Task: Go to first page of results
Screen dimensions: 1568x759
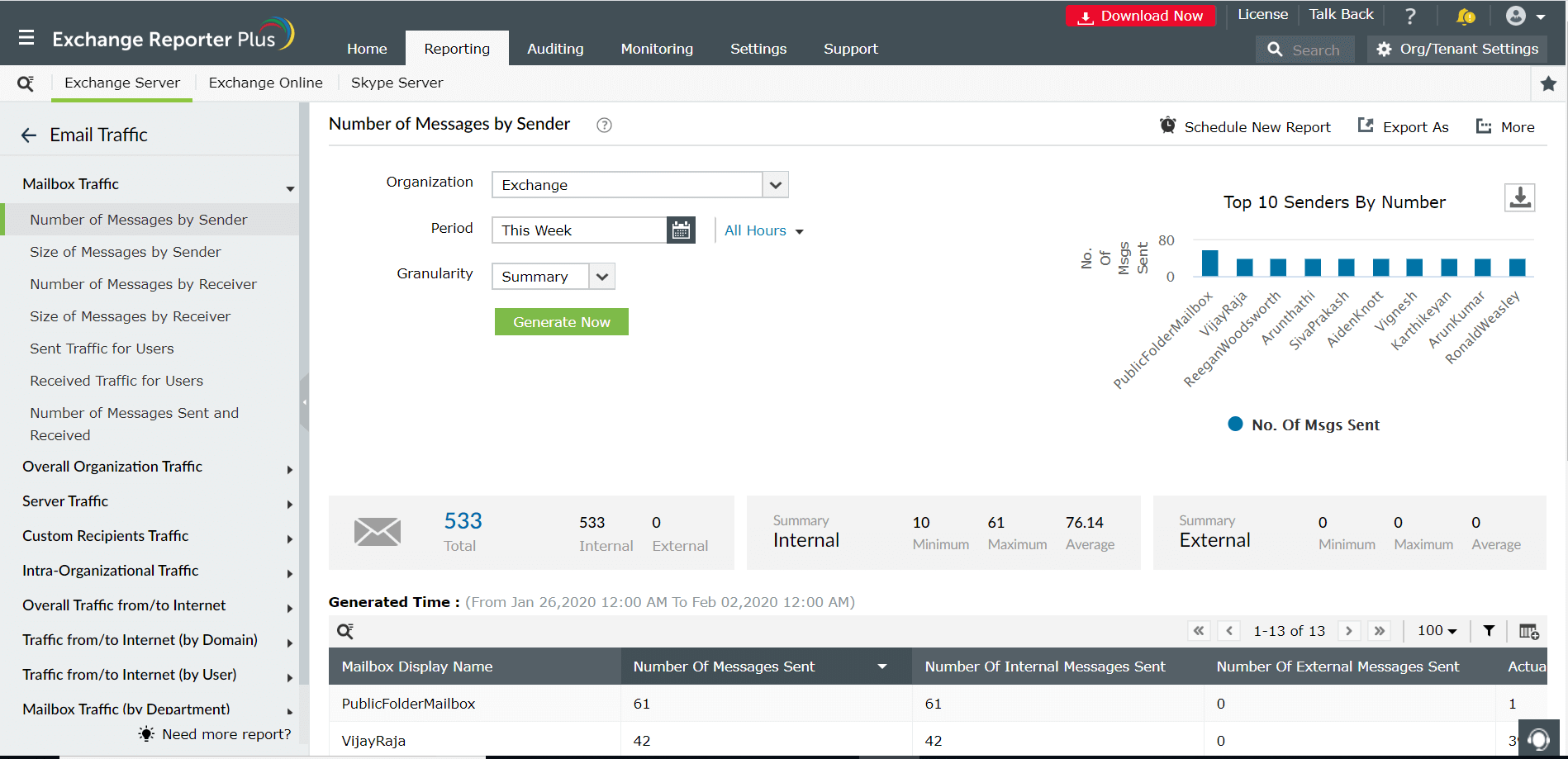Action: click(x=1199, y=631)
